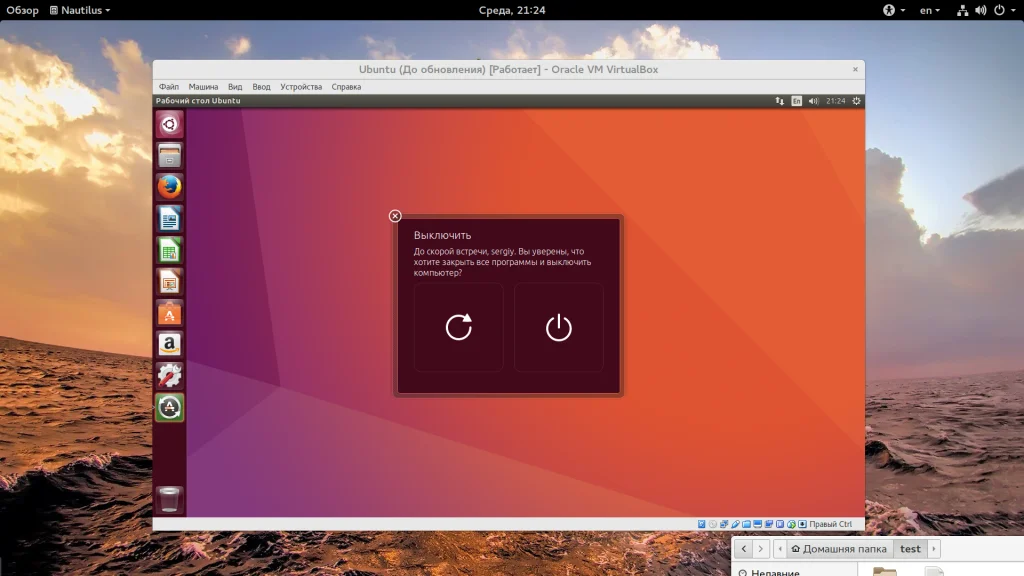Select the test folder path button

tap(910, 549)
